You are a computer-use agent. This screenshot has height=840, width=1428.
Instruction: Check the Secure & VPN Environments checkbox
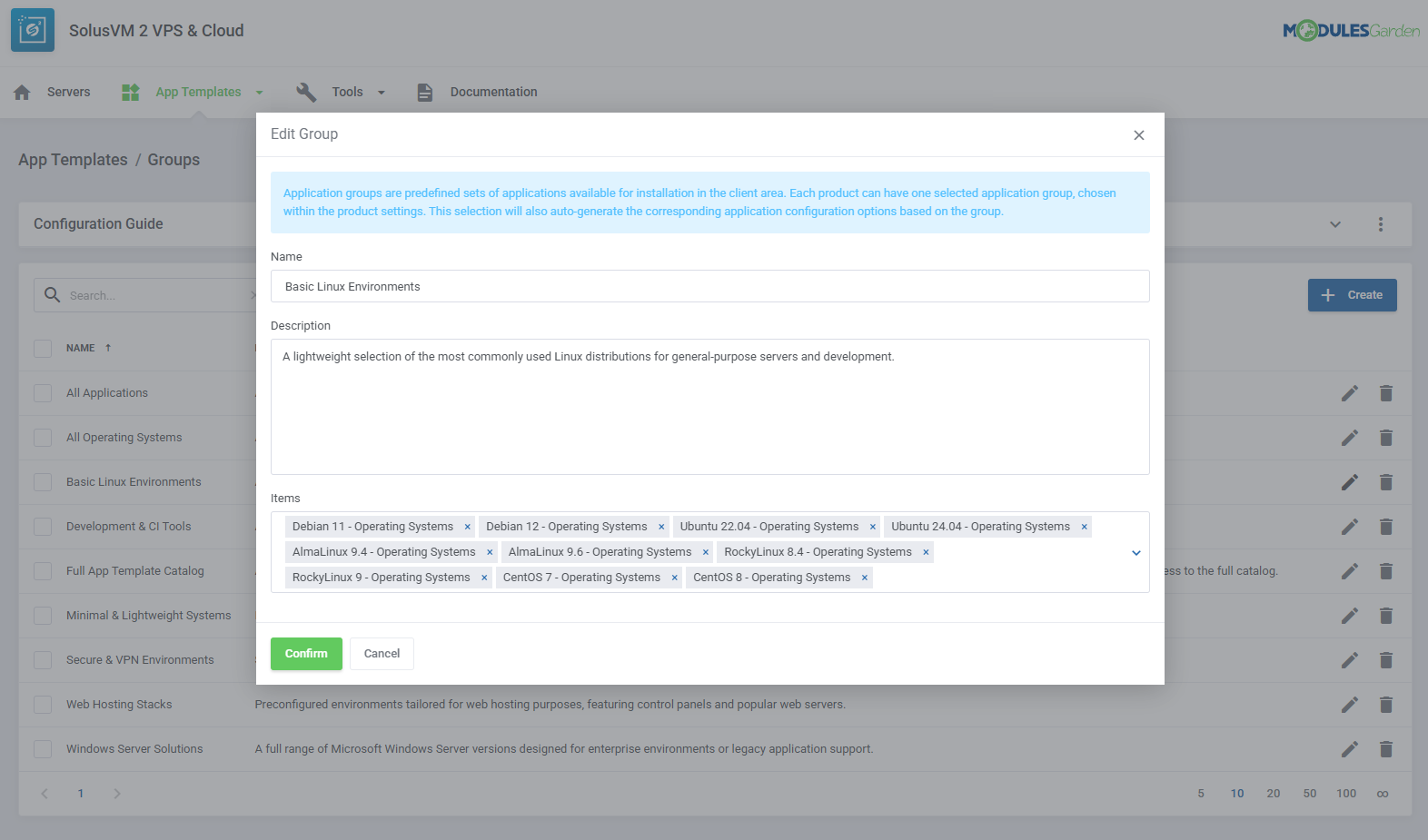[43, 660]
